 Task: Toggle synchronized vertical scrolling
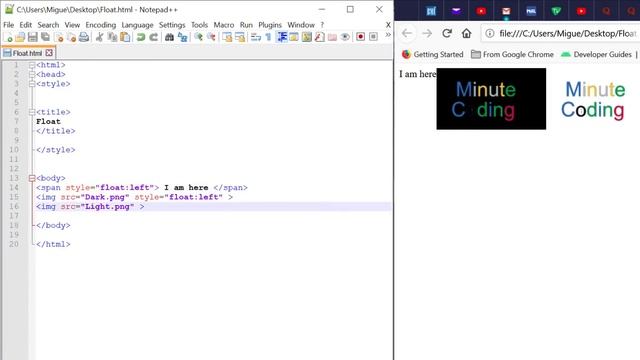[x=227, y=37]
